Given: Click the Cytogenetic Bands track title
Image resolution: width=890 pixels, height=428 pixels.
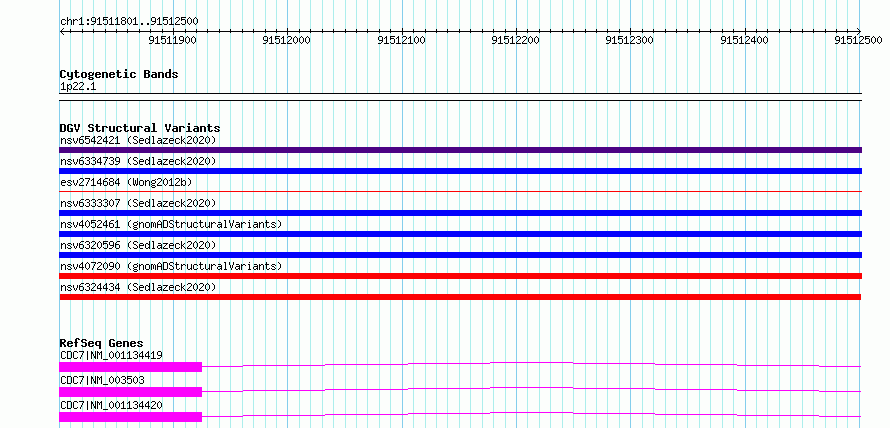Looking at the screenshot, I should [119, 74].
